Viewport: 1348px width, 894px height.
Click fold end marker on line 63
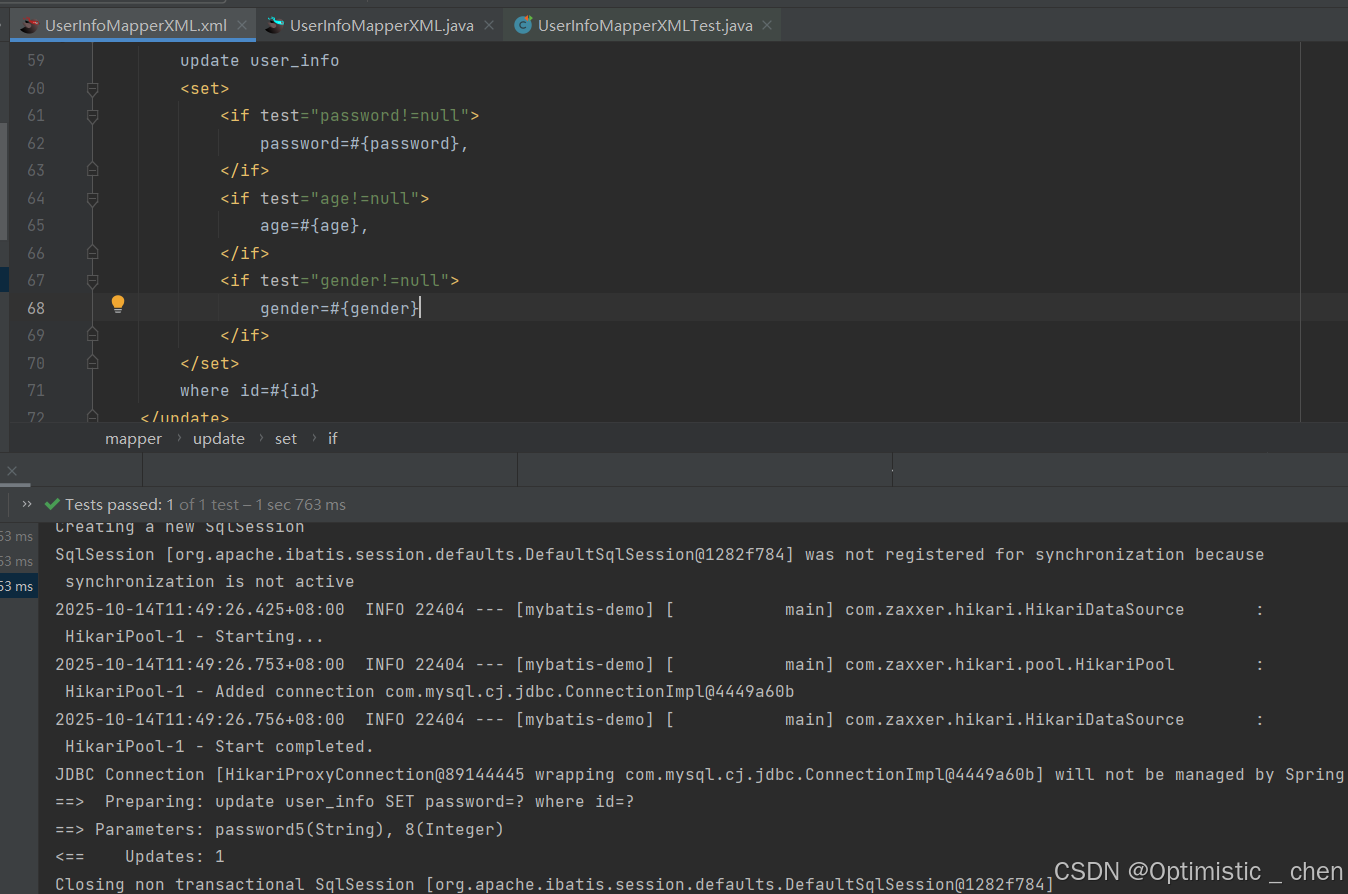pos(93,171)
